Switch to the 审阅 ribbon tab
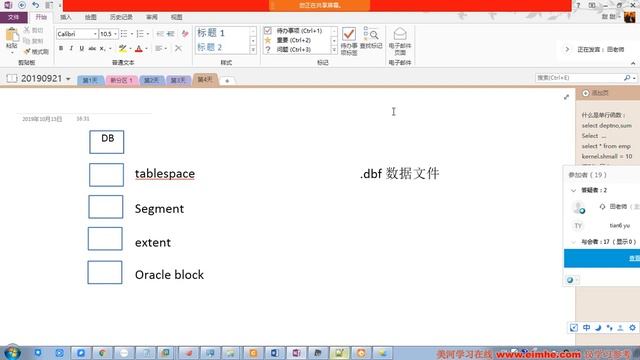The height and width of the screenshot is (360, 640). [152, 17]
